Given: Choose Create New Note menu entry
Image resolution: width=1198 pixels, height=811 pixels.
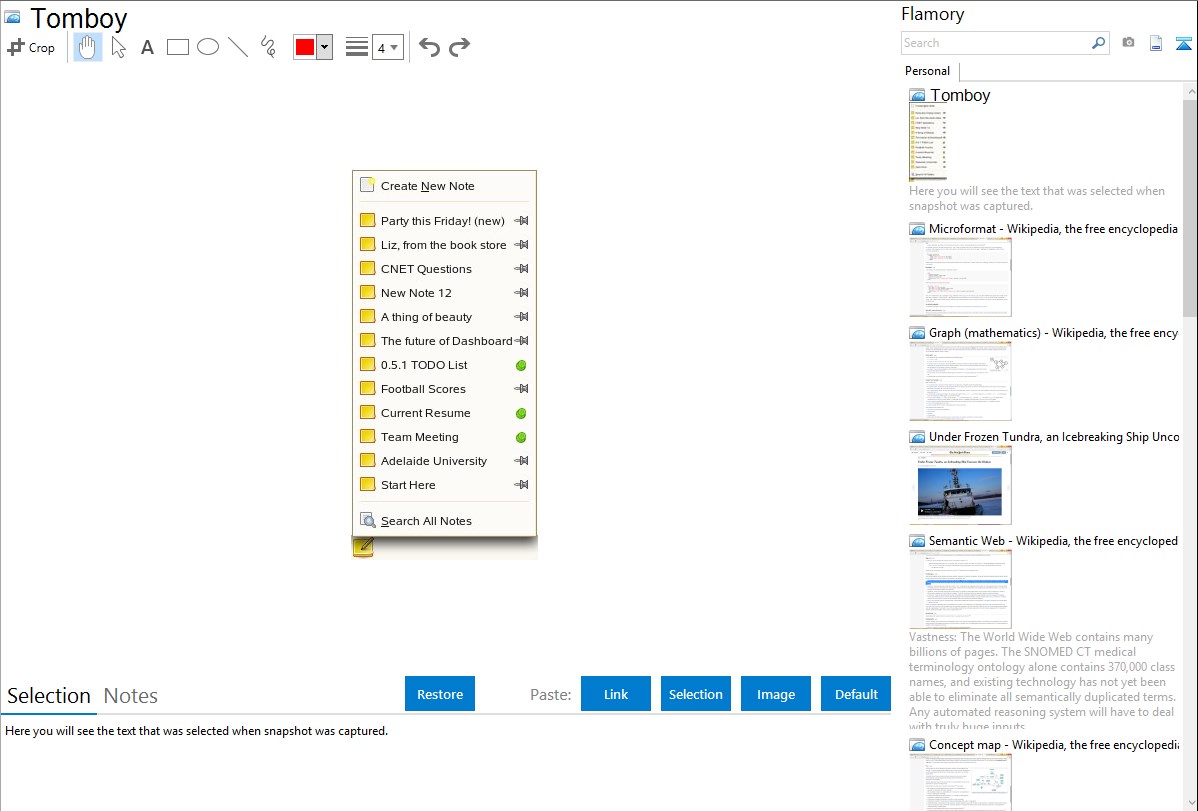Looking at the screenshot, I should [445, 186].
